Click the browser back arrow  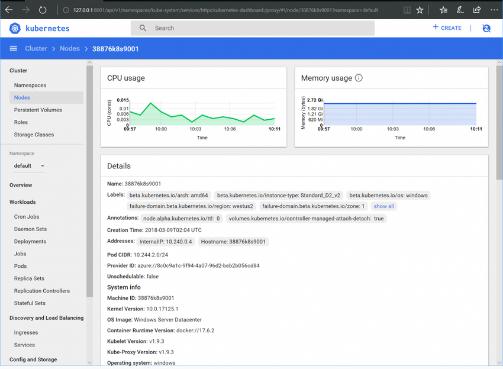[9, 10]
